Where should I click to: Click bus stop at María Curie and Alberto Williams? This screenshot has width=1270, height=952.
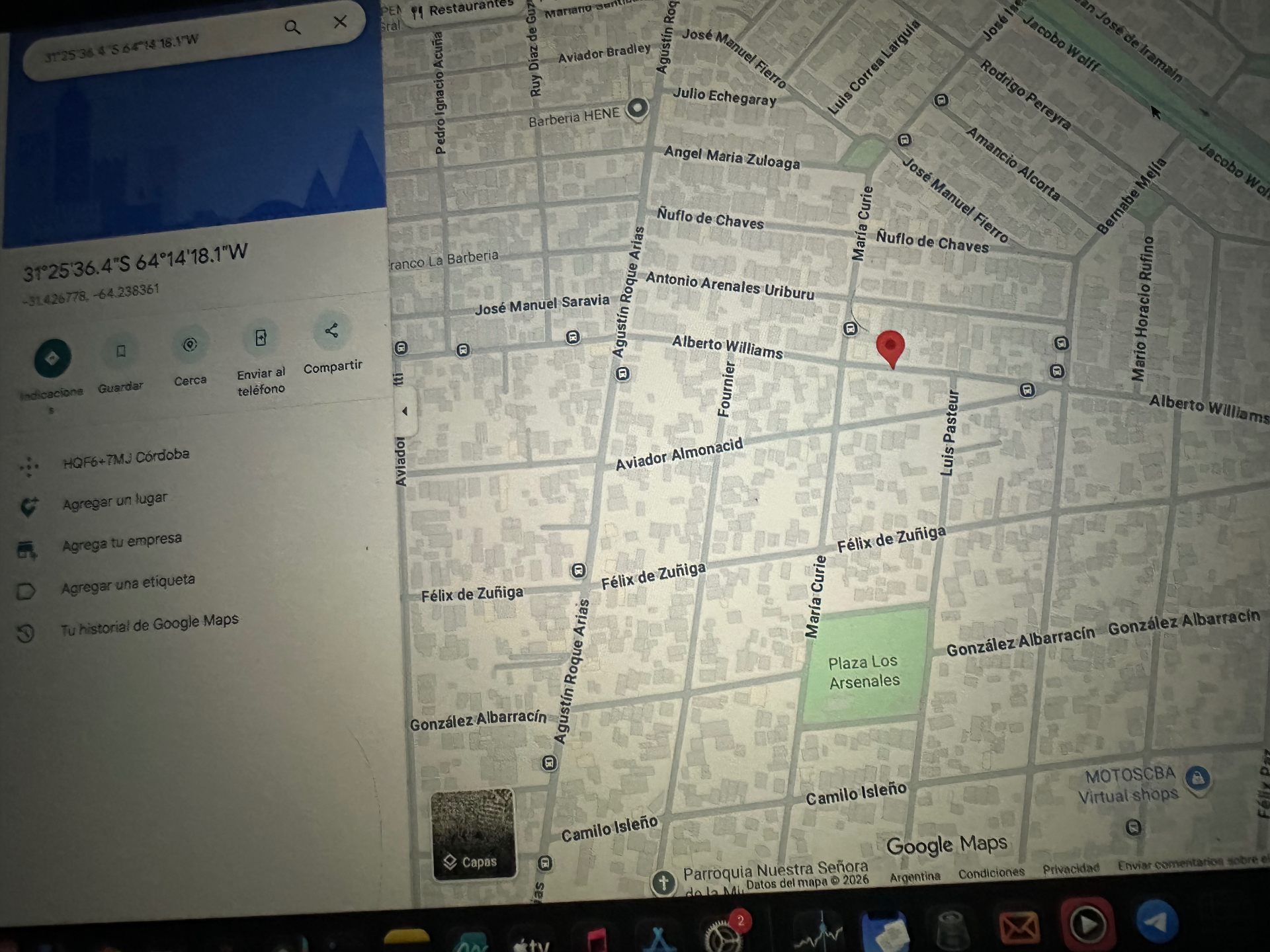(x=851, y=328)
